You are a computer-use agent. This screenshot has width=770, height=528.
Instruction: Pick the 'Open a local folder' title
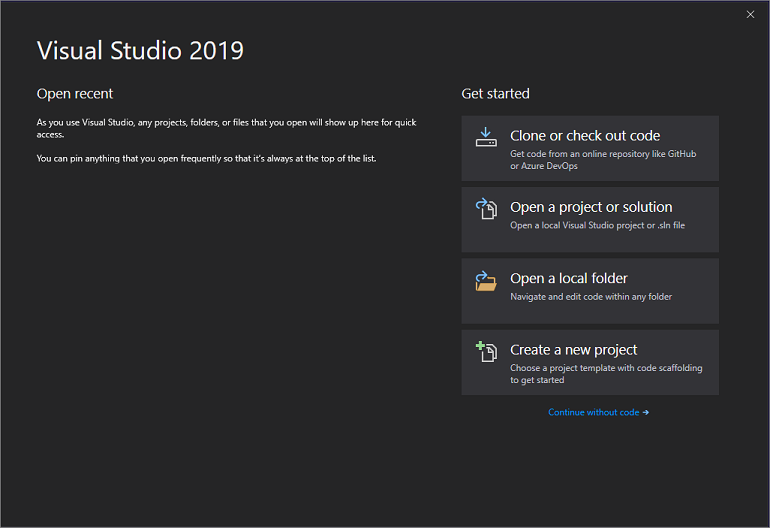(569, 279)
